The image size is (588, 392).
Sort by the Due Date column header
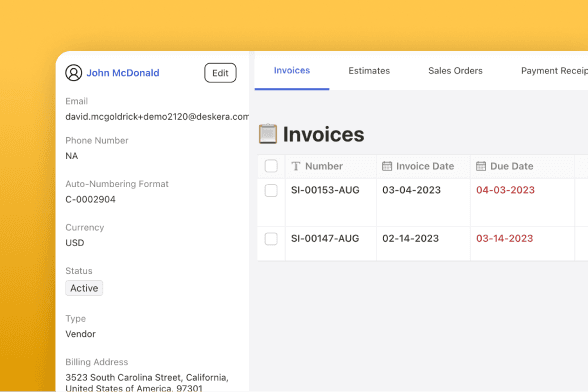click(x=512, y=166)
